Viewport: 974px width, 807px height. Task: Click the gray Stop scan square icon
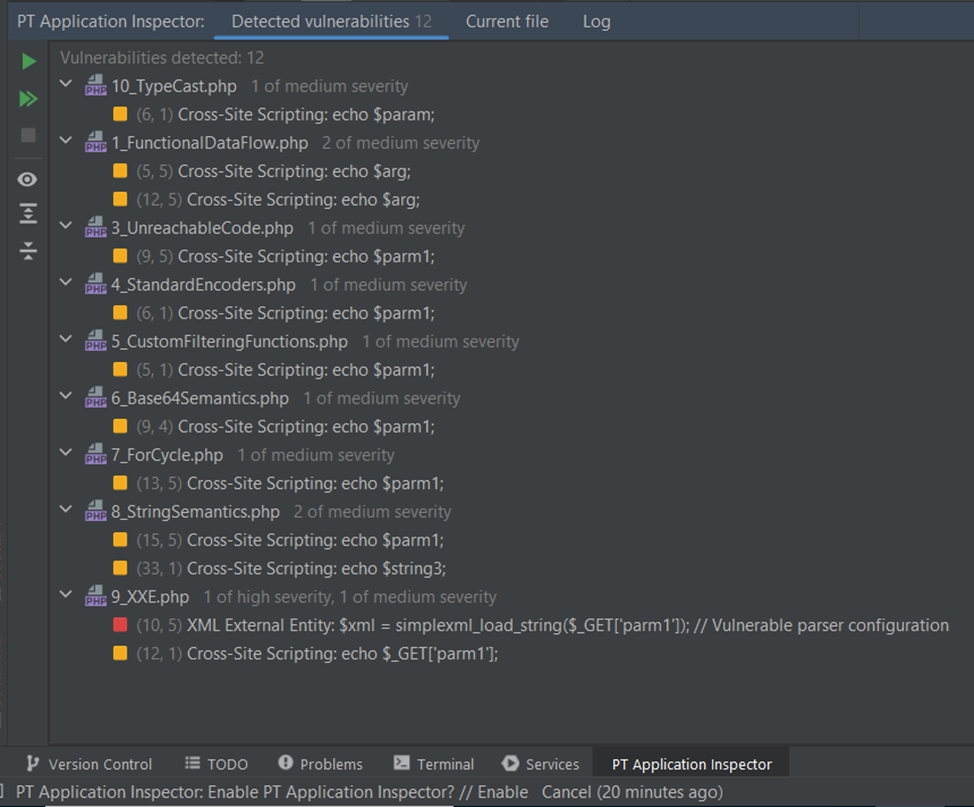(x=29, y=135)
